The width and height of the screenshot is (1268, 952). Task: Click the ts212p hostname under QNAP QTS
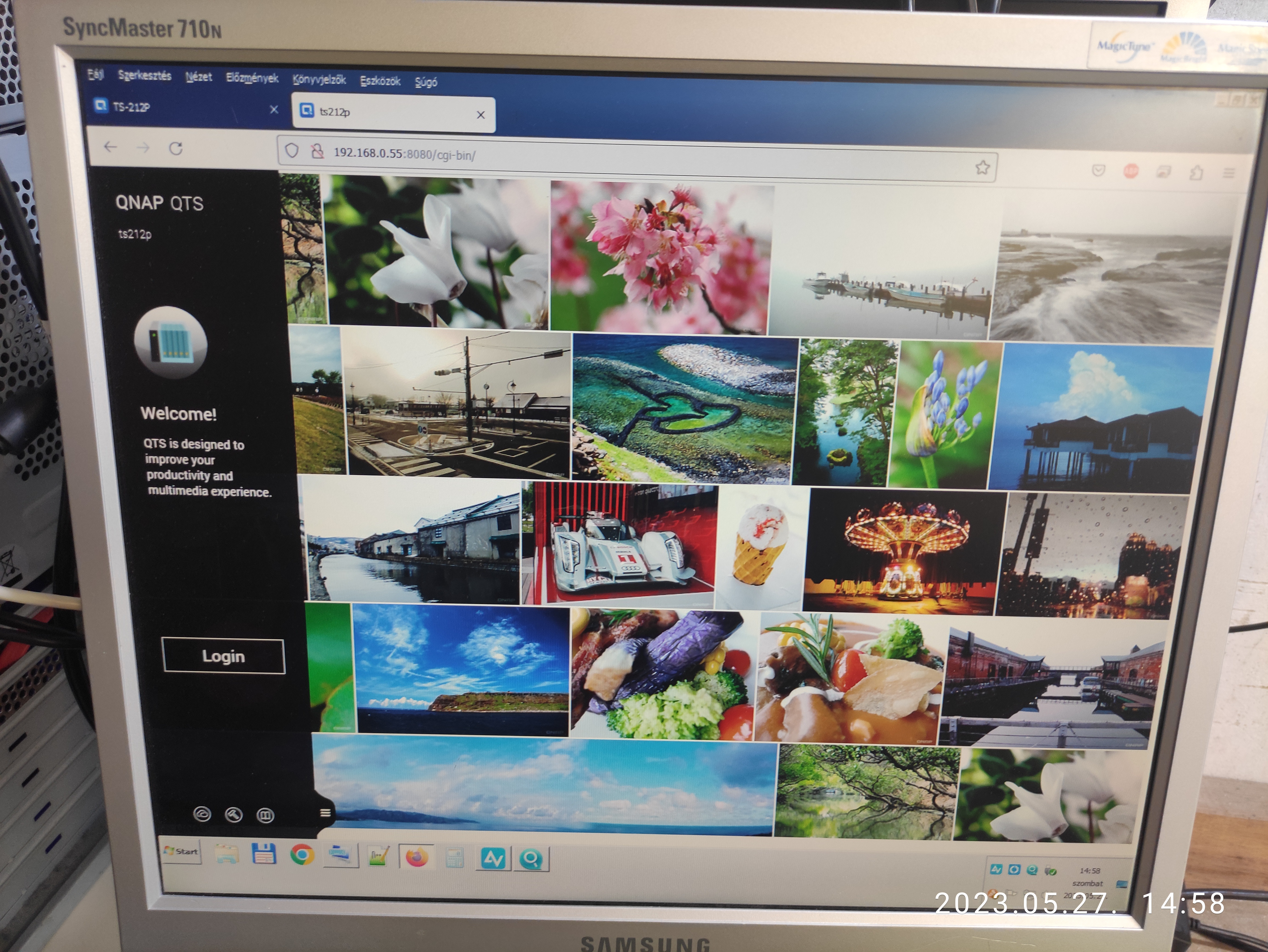click(135, 234)
